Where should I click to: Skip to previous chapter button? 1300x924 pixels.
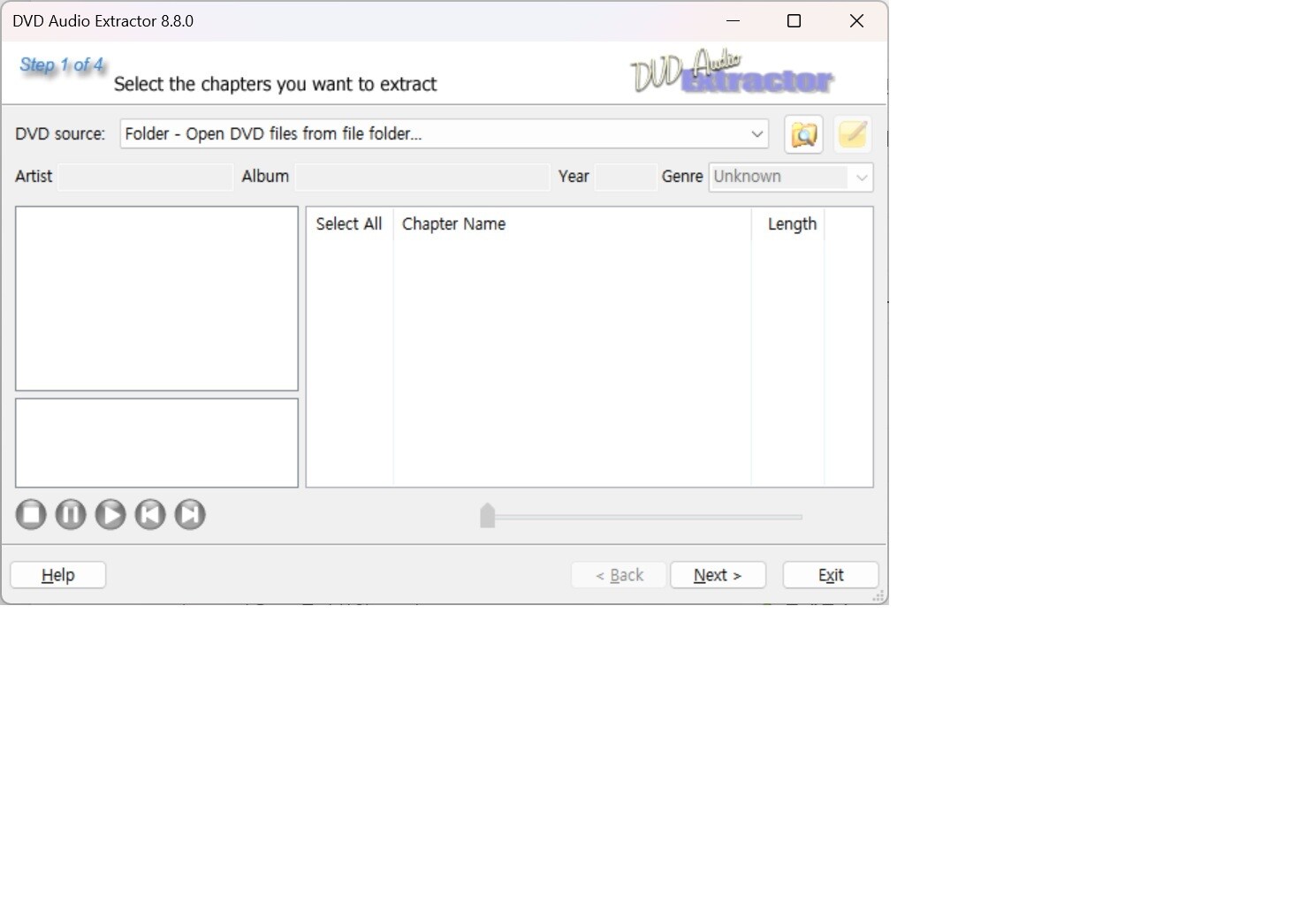click(150, 514)
